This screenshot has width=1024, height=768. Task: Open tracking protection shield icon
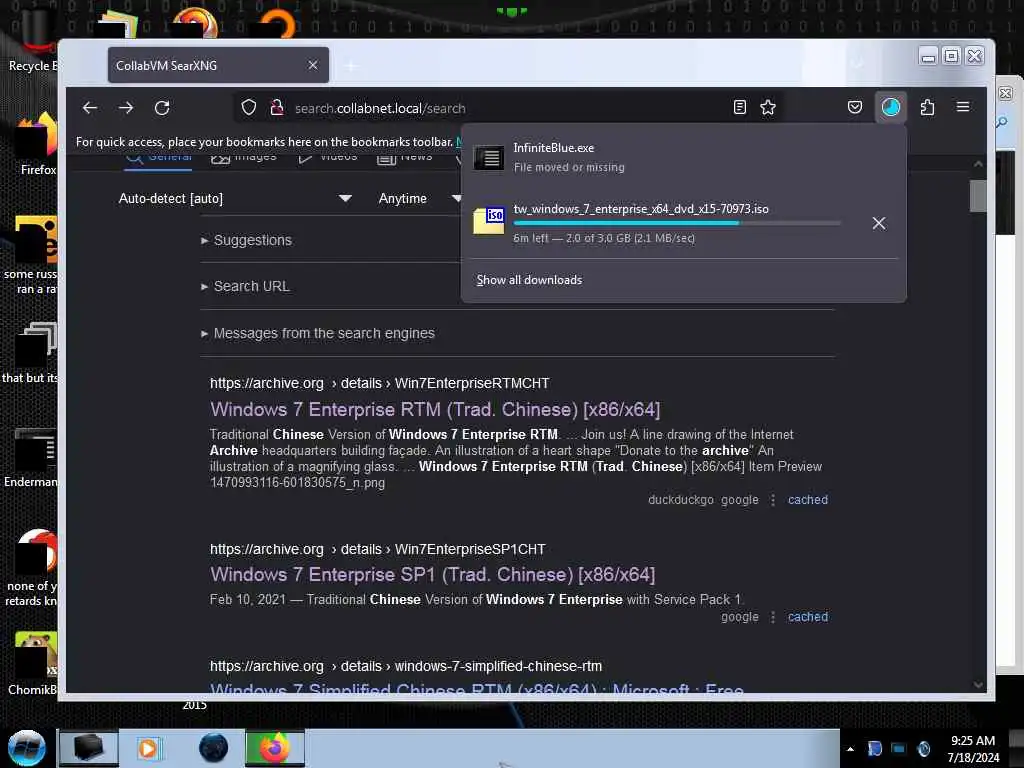coord(249,108)
